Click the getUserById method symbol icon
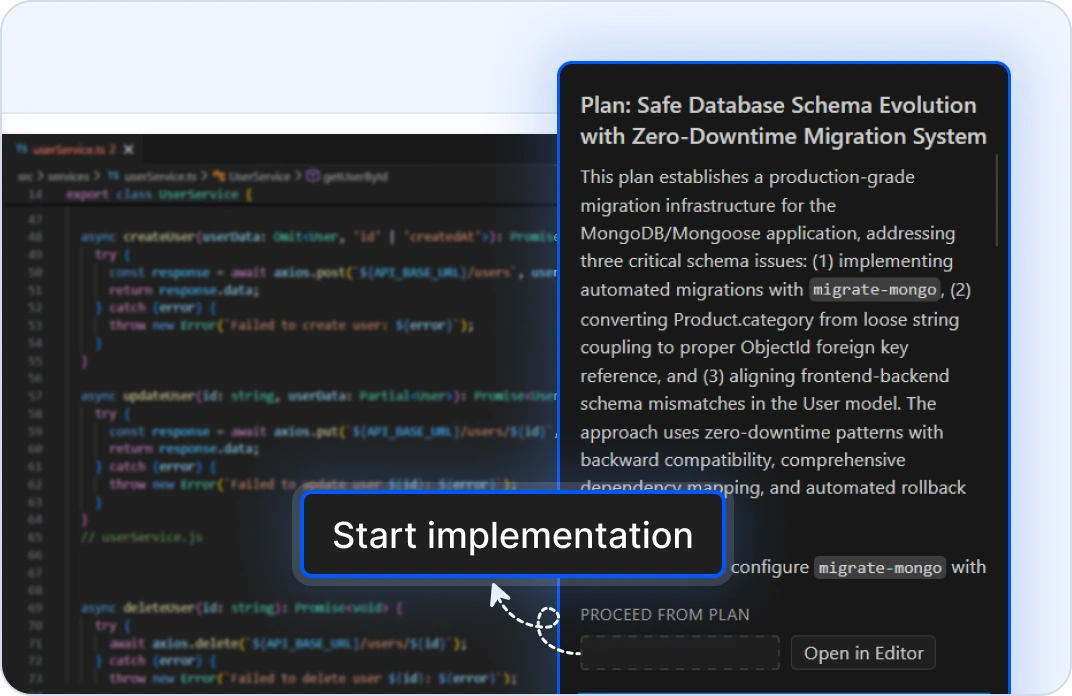This screenshot has height=696, width=1072. tap(312, 176)
